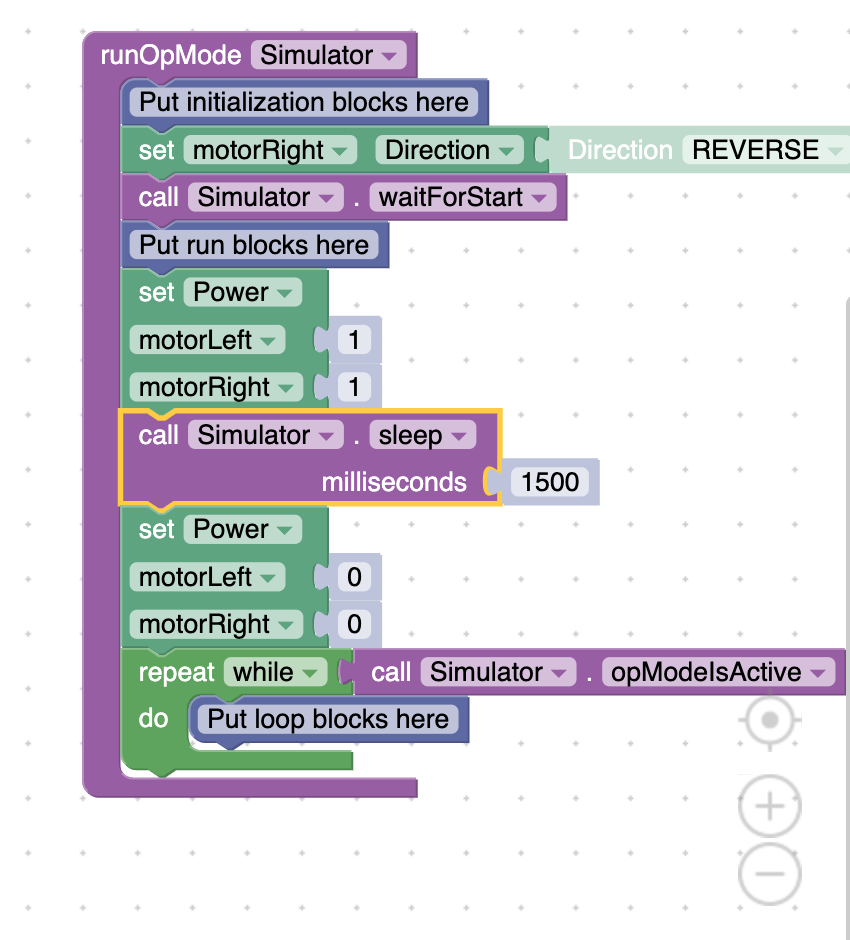Screen dimensions: 850x940
Task: Open the sleep method dropdown
Action: click(x=422, y=435)
